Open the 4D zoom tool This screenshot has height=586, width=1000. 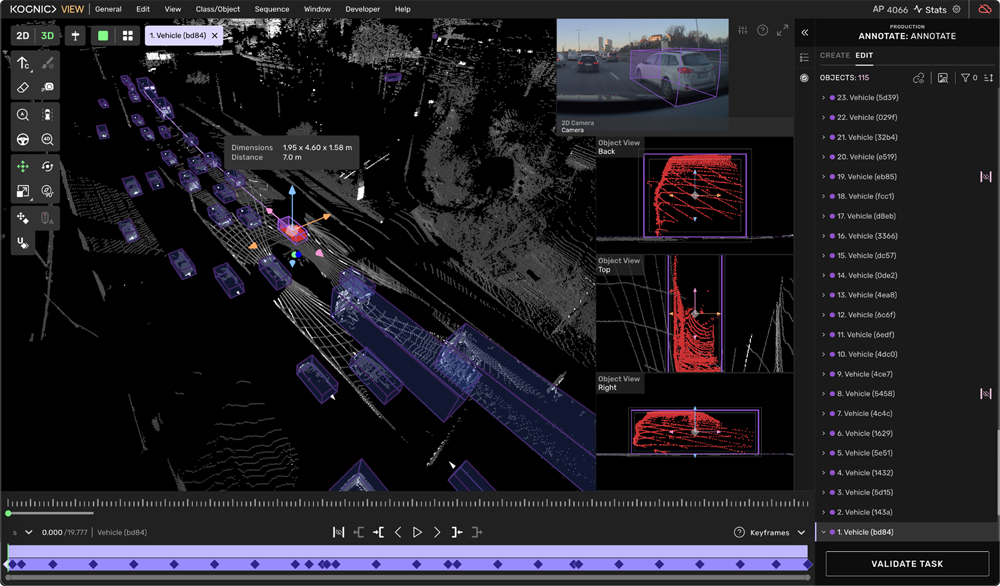point(47,139)
